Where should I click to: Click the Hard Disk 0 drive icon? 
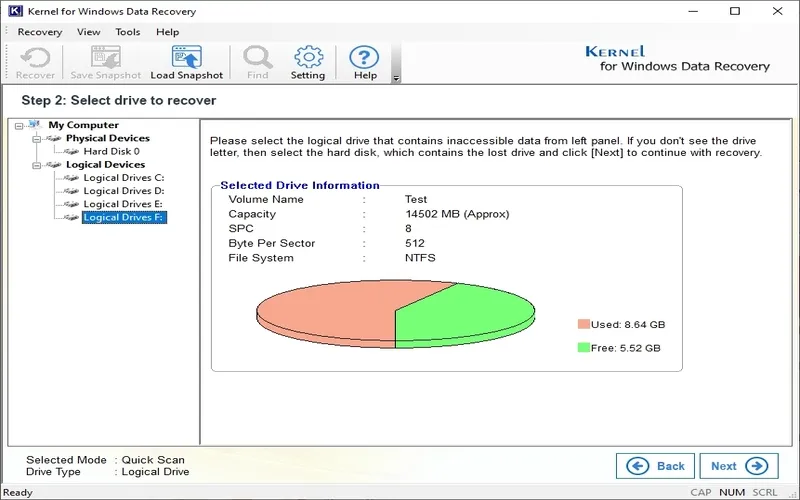71,152
